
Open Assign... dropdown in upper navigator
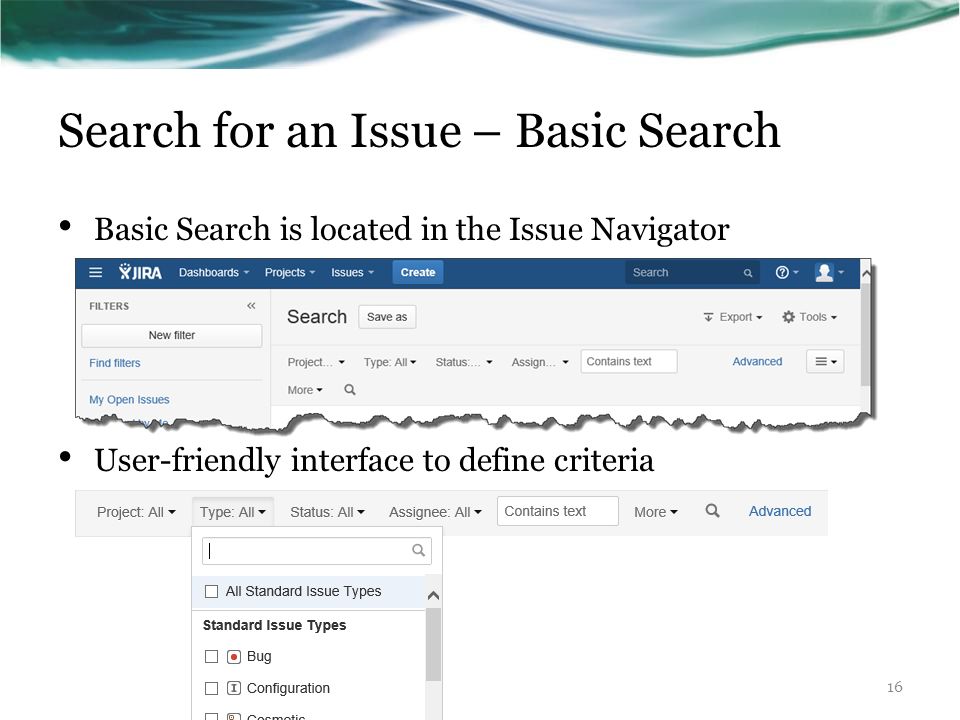click(x=540, y=362)
